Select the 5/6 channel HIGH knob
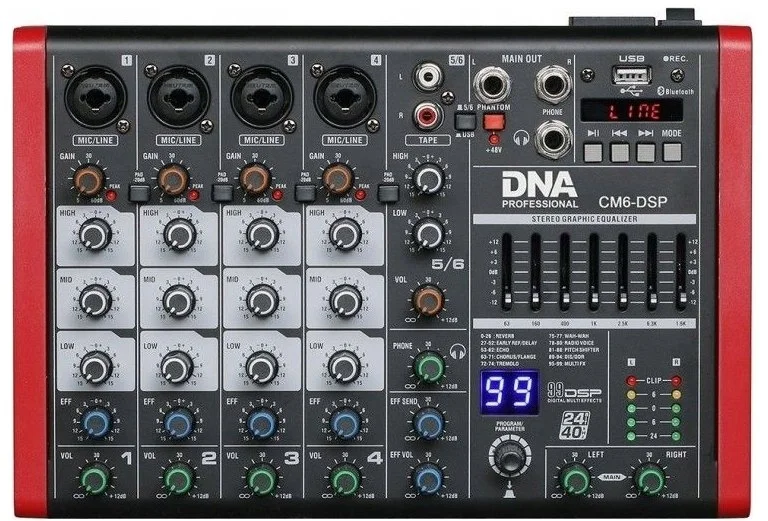This screenshot has width=768, height=521. click(x=429, y=179)
